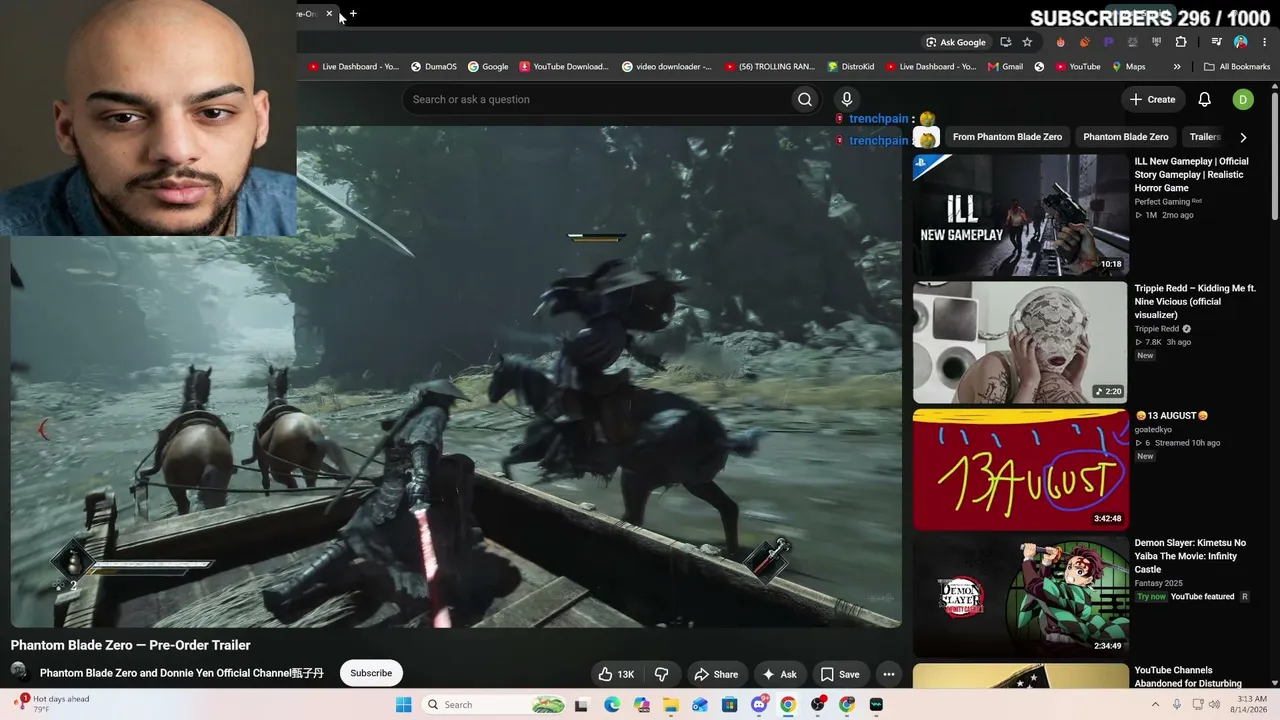The image size is (1280, 720).
Task: Open the Gmail bookmark
Action: 1005,67
